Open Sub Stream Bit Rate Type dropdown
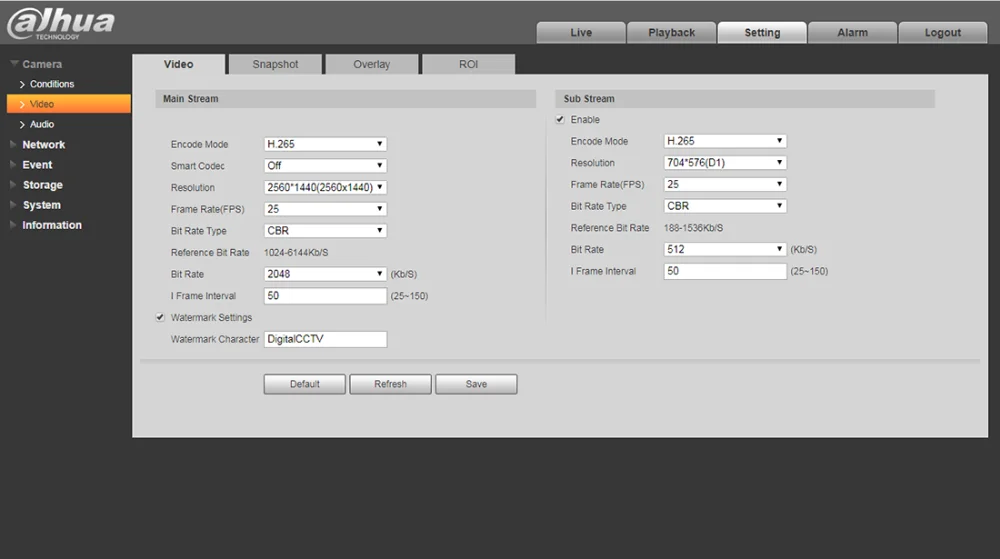 pos(725,206)
